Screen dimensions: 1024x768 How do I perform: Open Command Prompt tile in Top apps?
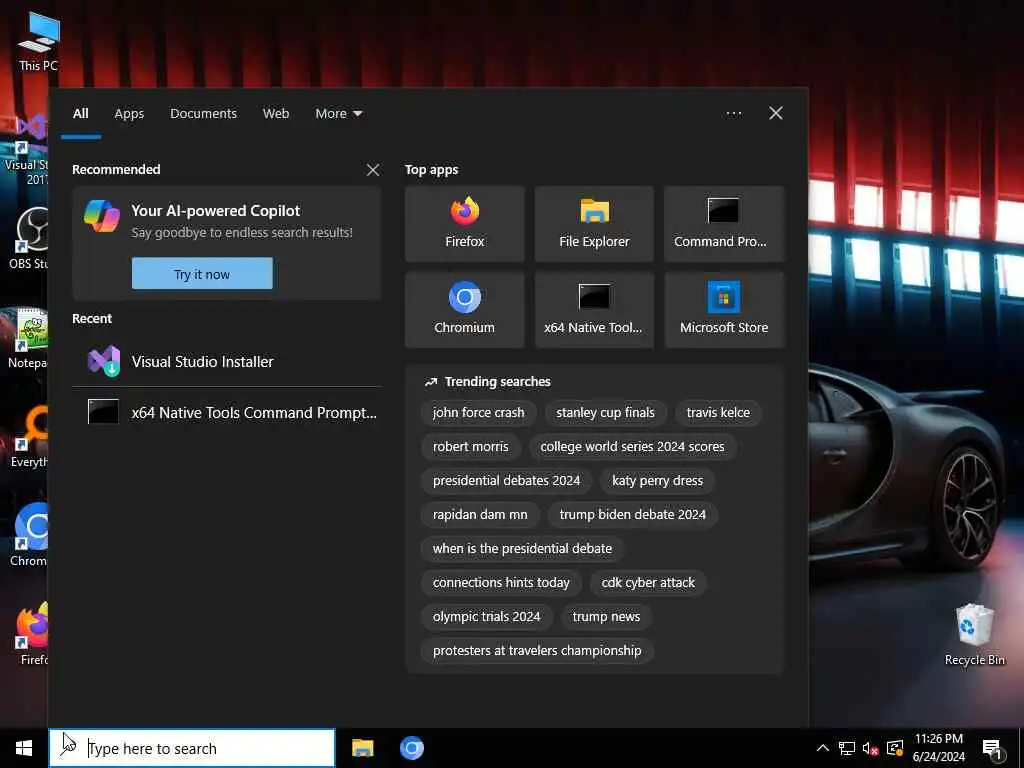coord(724,224)
